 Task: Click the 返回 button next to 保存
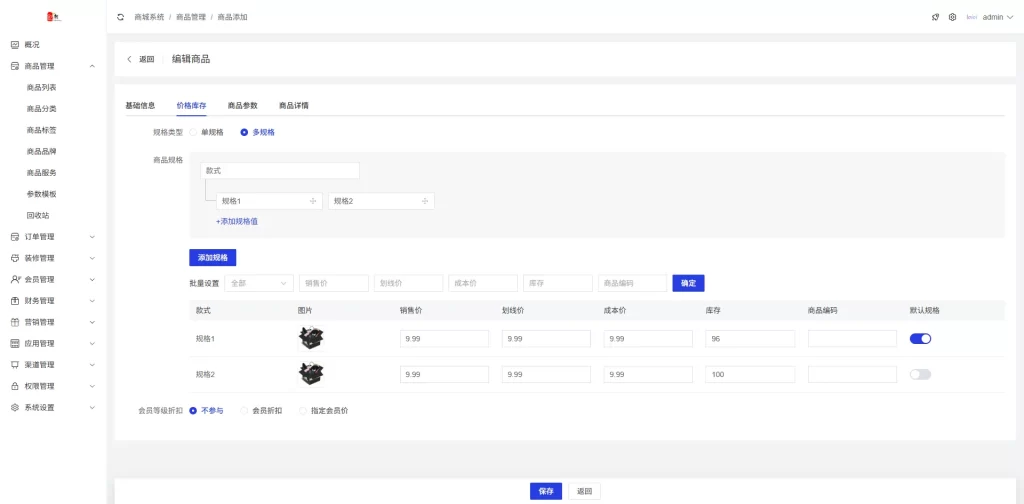(584, 492)
